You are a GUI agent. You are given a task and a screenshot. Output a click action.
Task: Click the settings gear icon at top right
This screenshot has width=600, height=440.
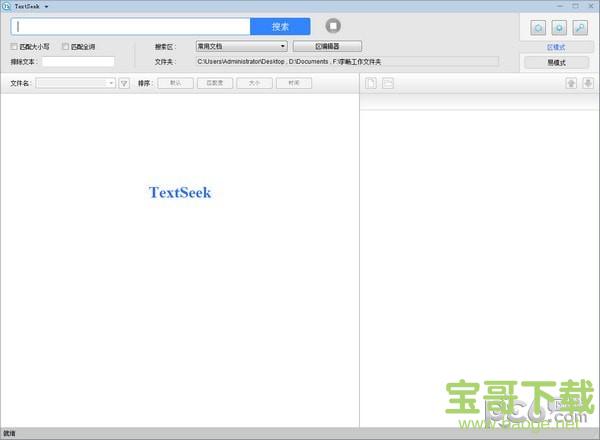point(559,28)
